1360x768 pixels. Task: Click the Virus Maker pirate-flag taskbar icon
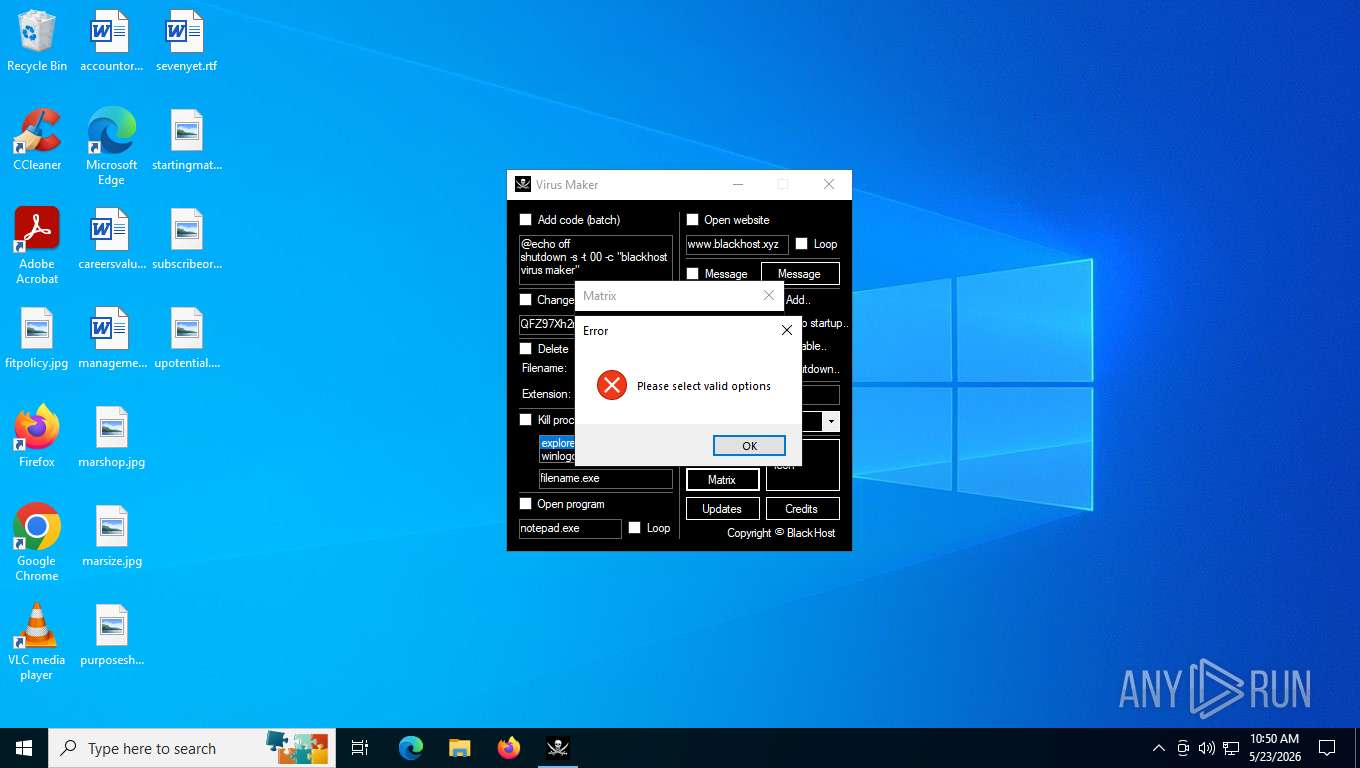(x=557, y=748)
